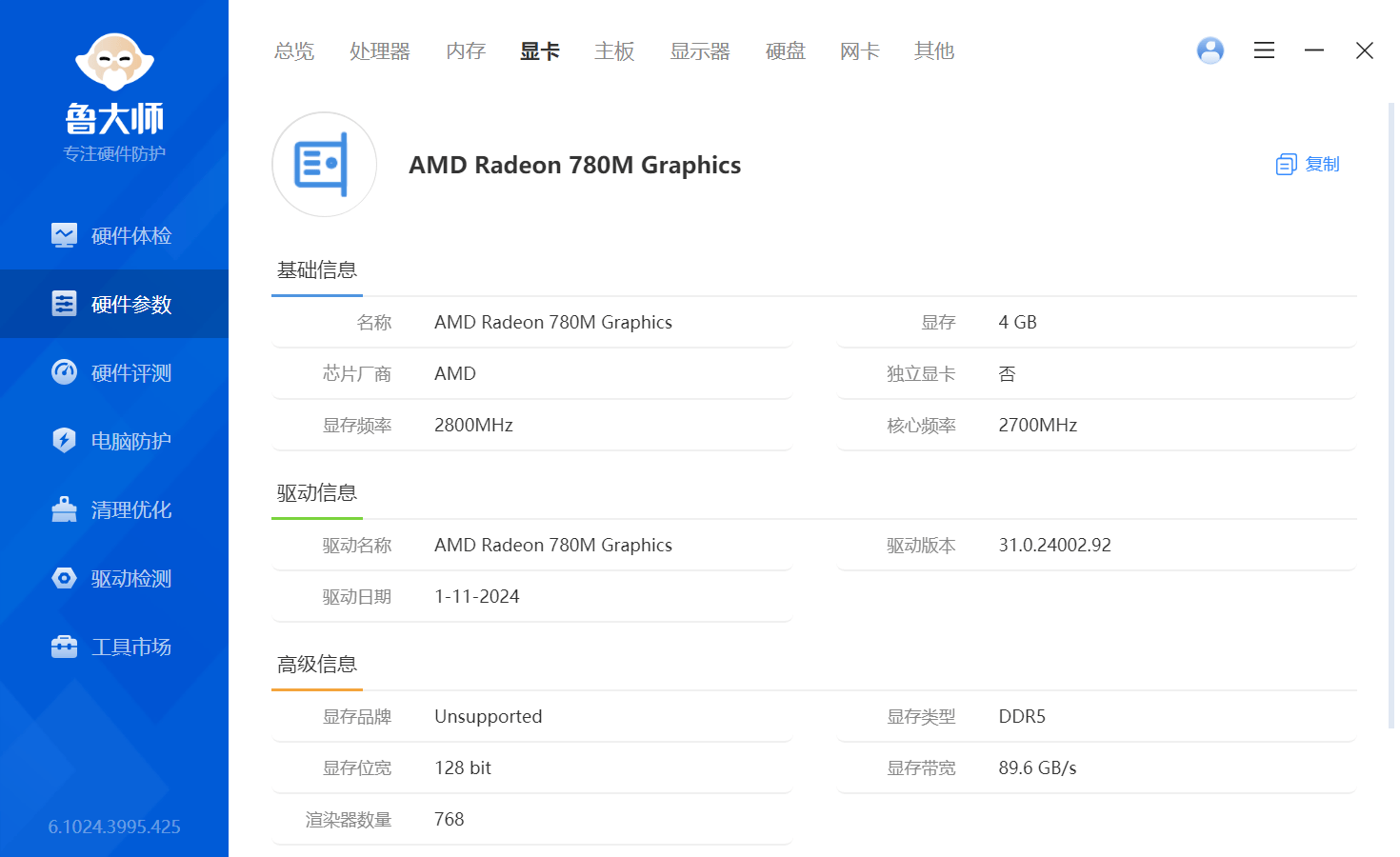This screenshot has height=857, width=1400.
Task: Switch to the 网卡 network adapter tab
Action: [859, 51]
